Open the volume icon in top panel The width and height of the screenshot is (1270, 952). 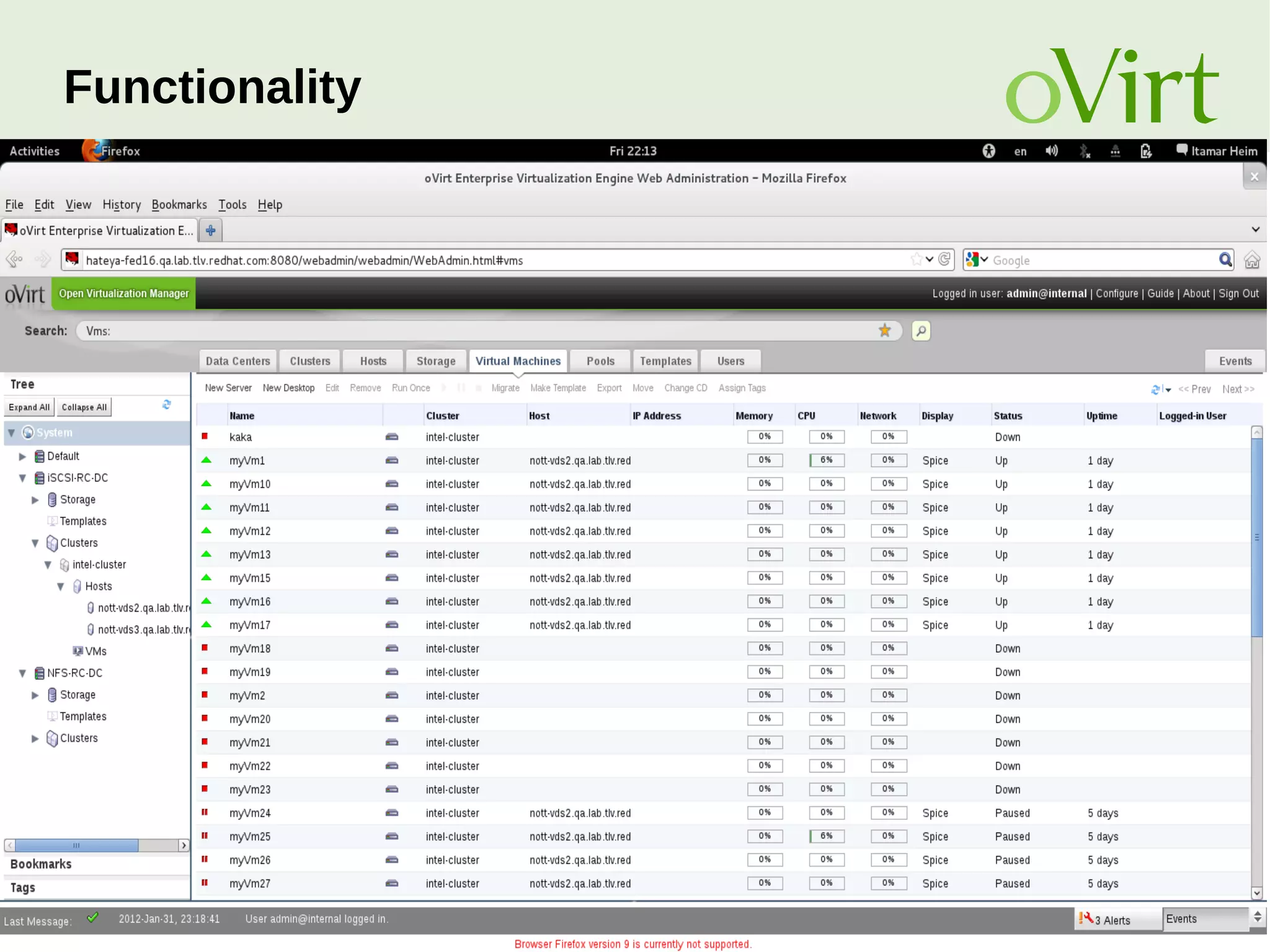coord(1052,151)
